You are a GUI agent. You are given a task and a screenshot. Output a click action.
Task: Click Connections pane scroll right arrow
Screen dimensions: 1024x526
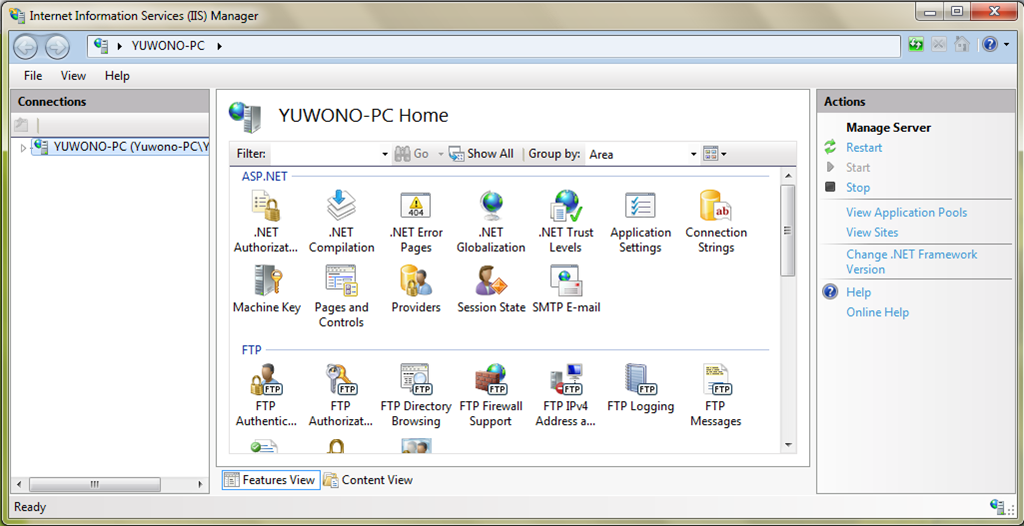click(200, 484)
